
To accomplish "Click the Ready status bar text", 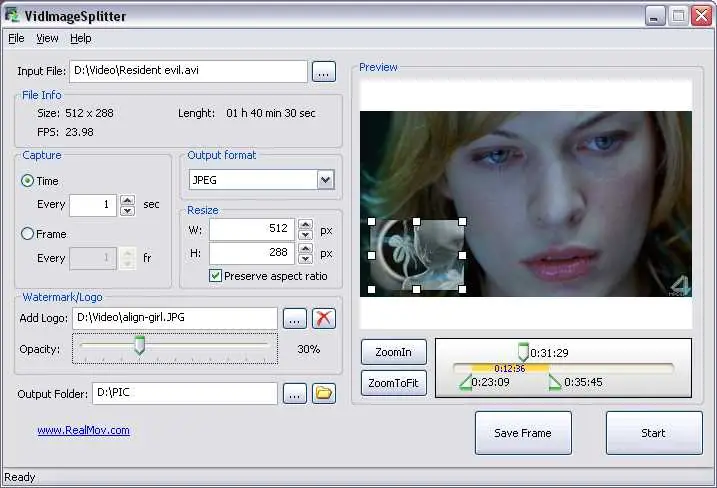I will click(x=20, y=477).
